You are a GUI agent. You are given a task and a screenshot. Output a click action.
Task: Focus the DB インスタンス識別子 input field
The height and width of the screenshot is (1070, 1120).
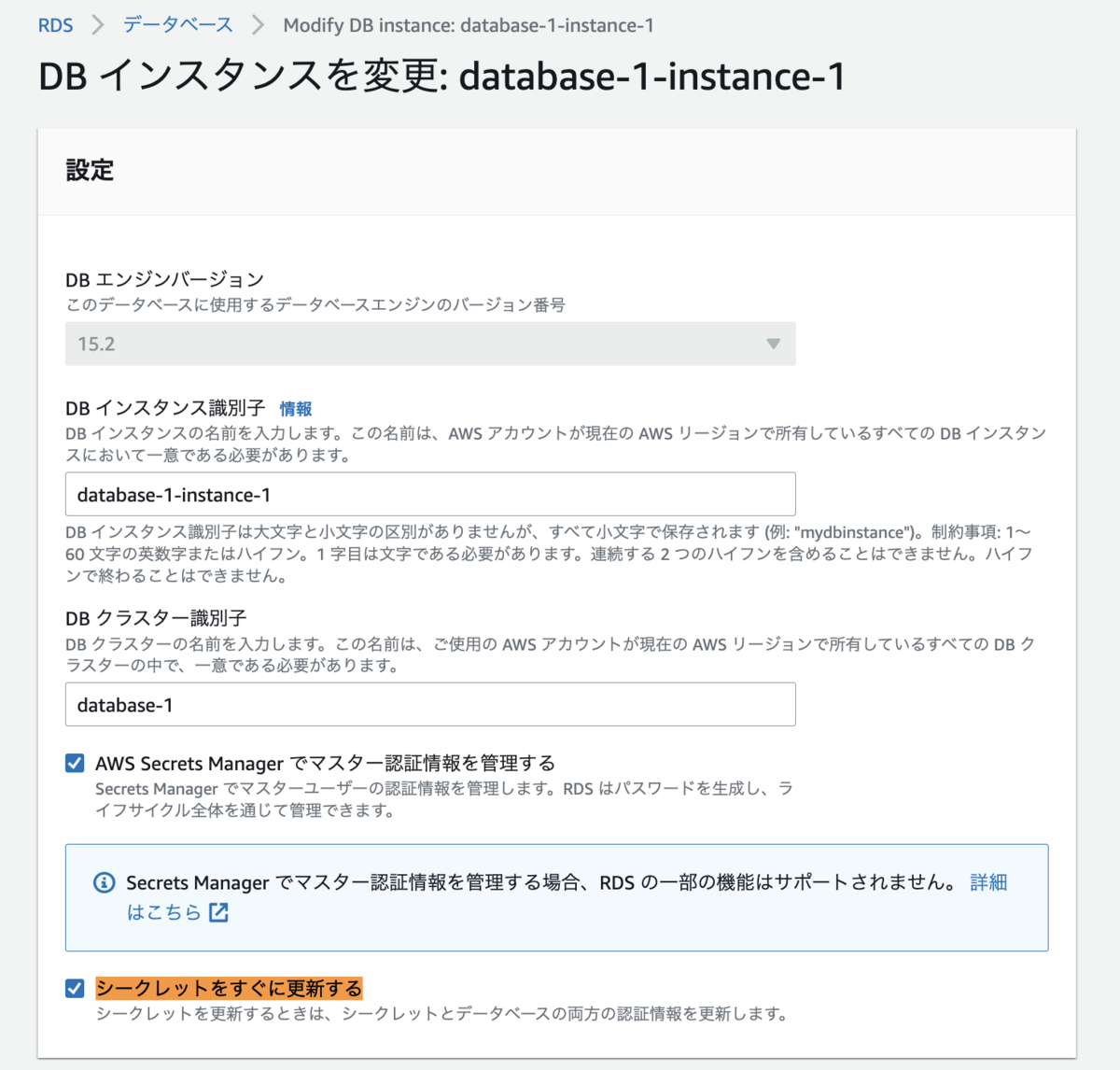point(430,494)
